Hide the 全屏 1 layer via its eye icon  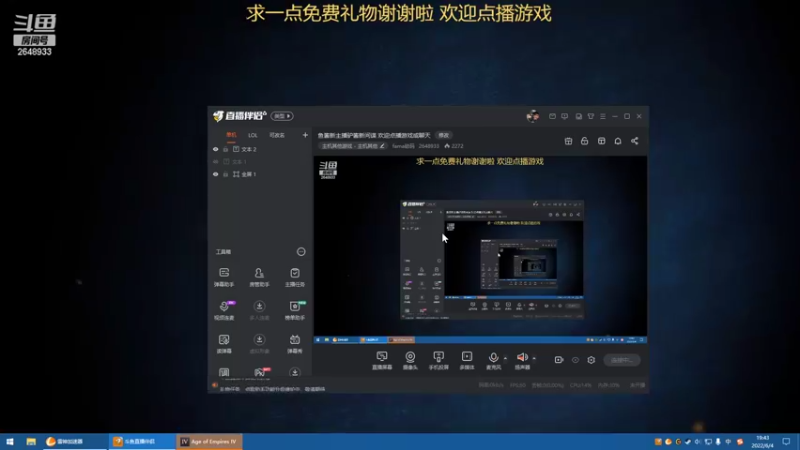pos(215,174)
